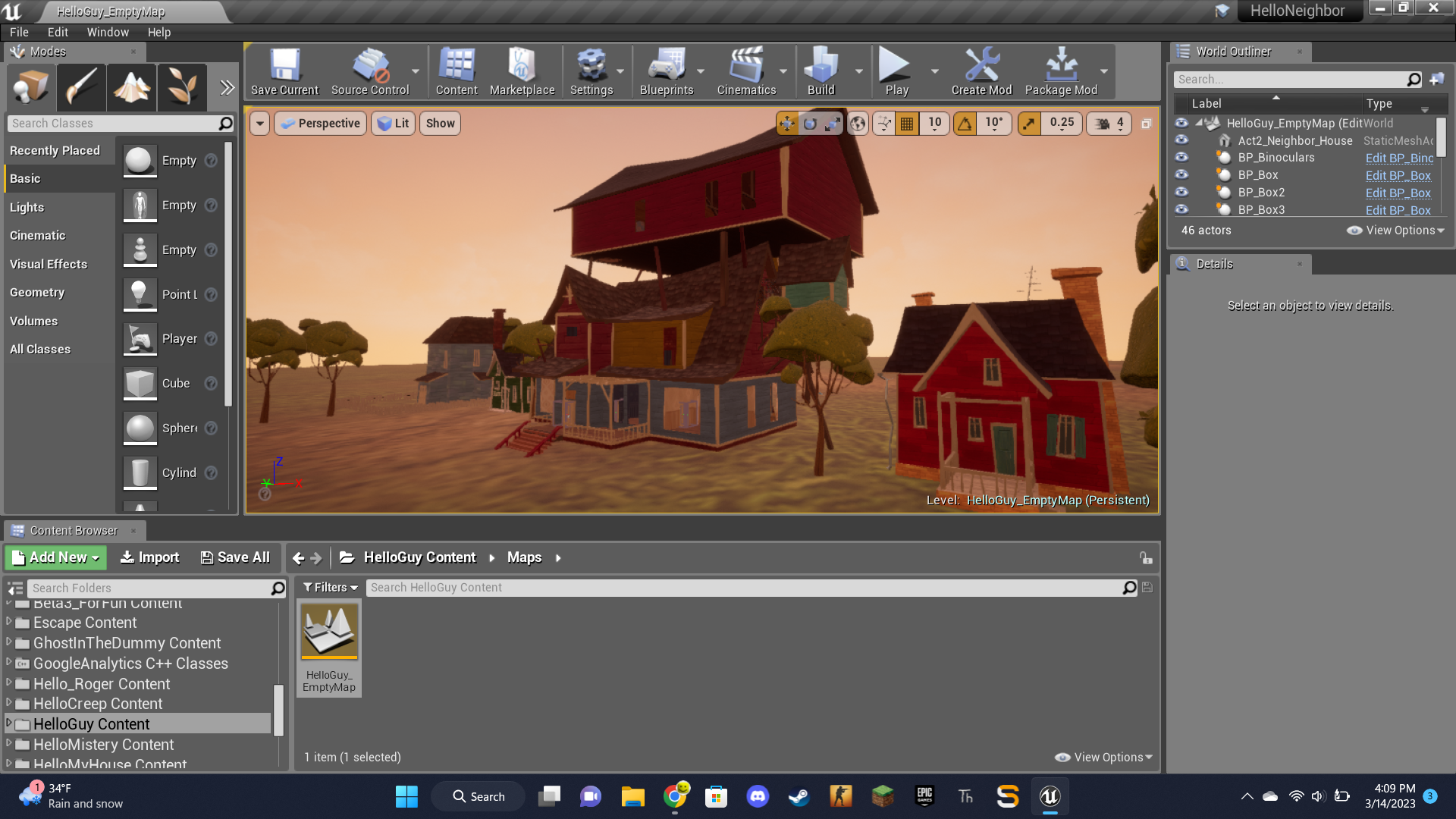Screen dimensions: 1456x819
Task: Toggle visibility of BP_Binoculars
Action: (x=1181, y=158)
